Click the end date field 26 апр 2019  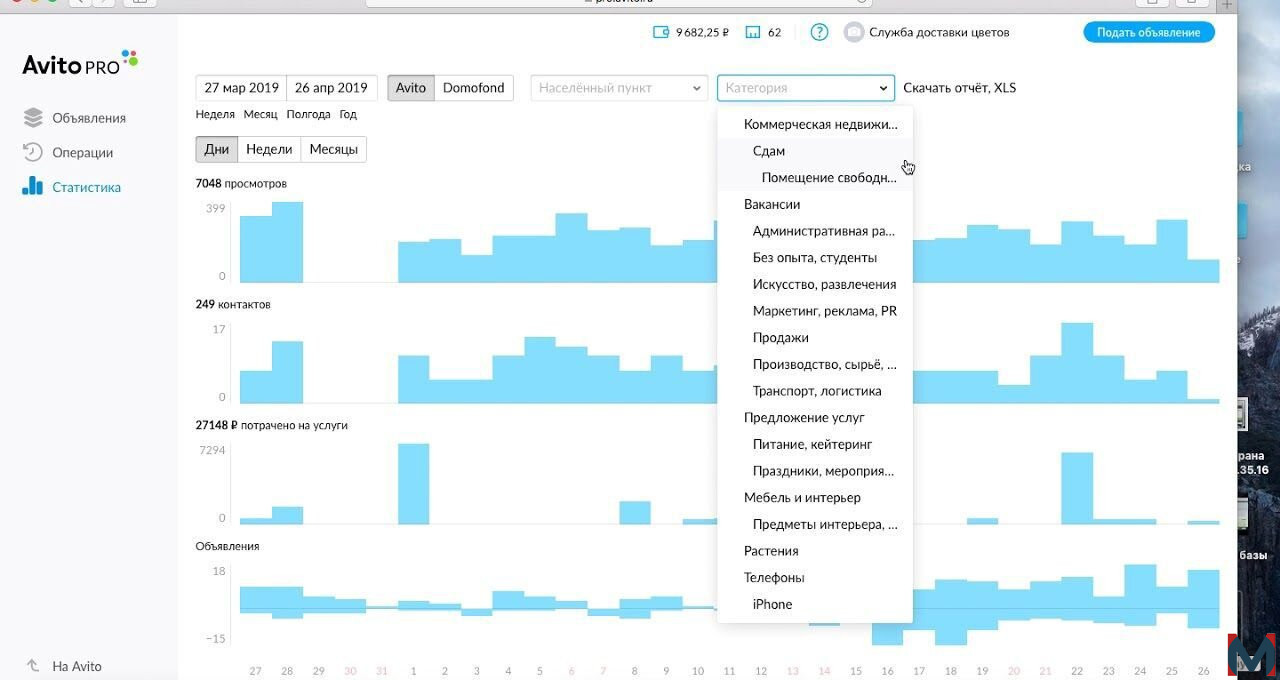tap(332, 88)
